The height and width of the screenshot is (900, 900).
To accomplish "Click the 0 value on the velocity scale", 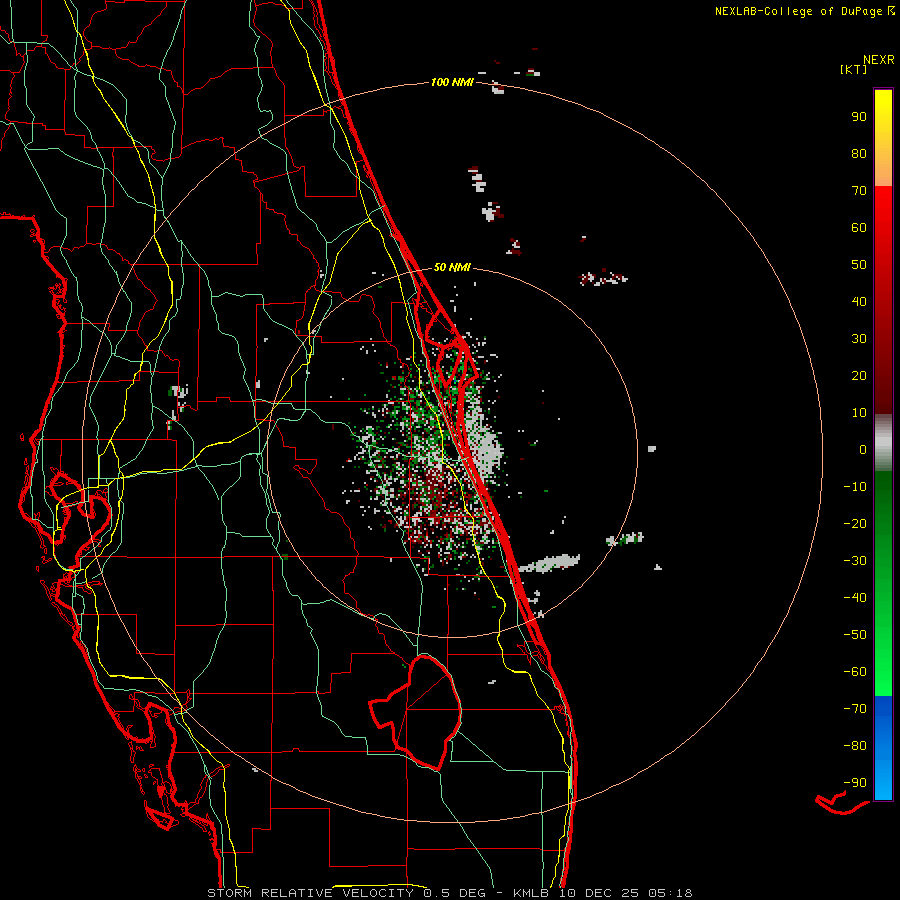I will [x=863, y=450].
